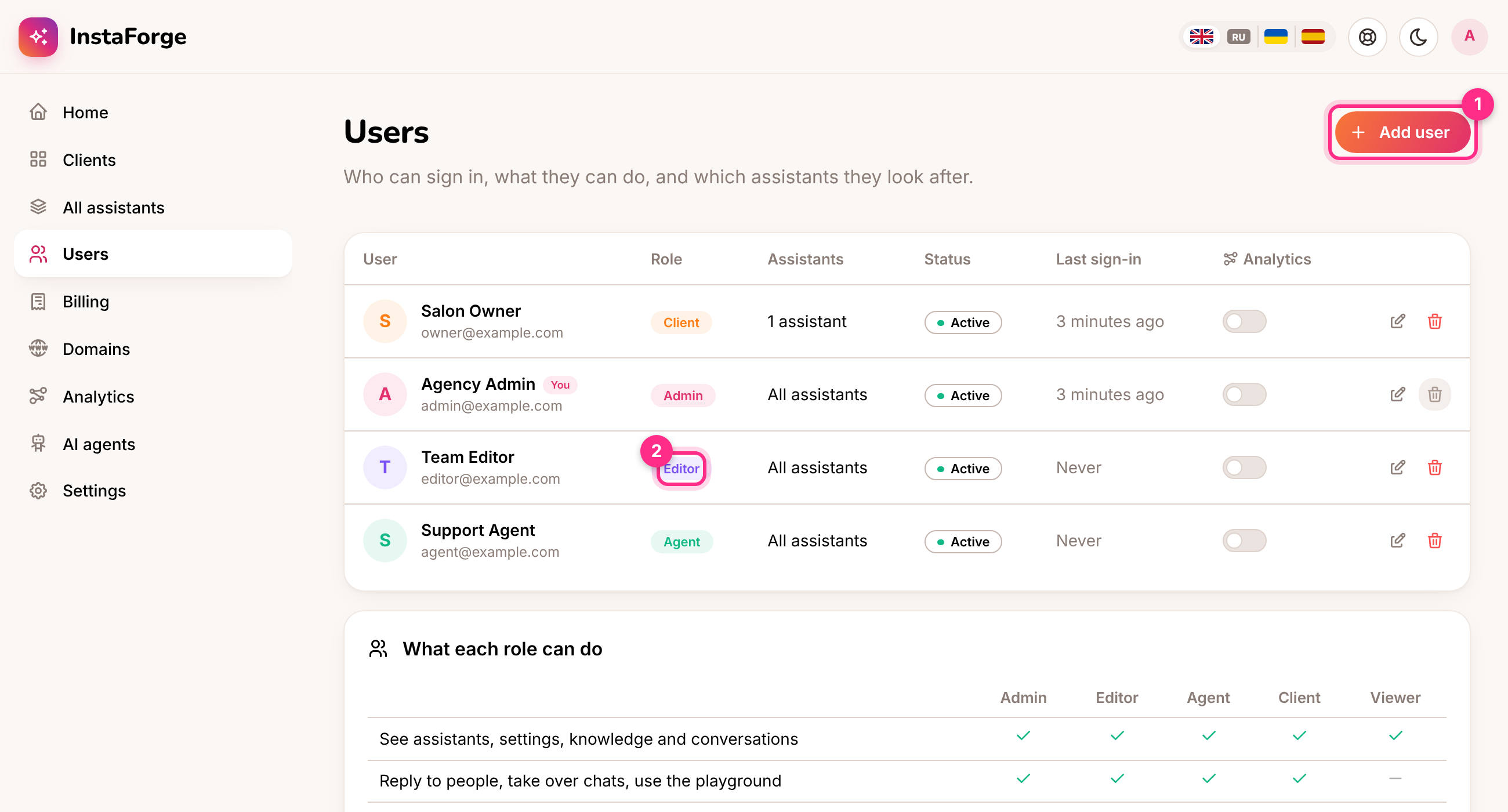
Task: Click the Editor role badge
Action: (681, 469)
